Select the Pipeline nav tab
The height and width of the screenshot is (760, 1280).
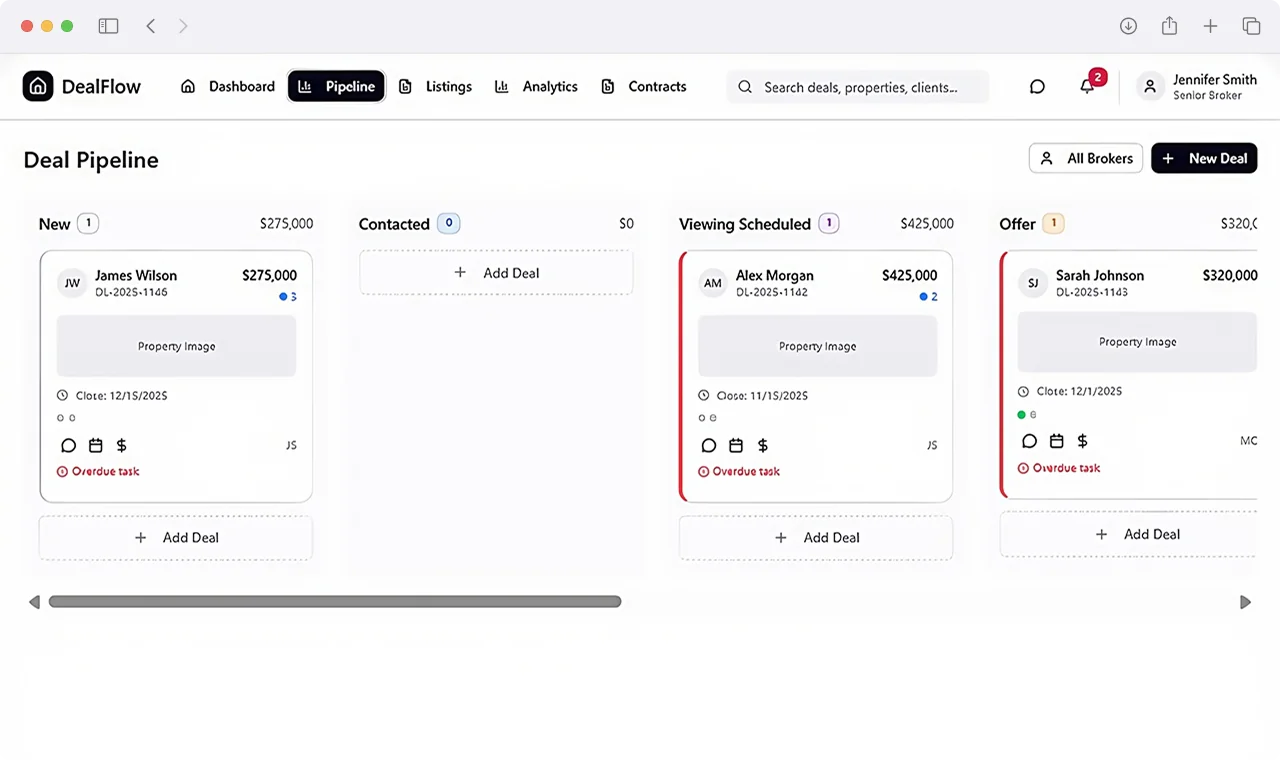[x=336, y=86]
